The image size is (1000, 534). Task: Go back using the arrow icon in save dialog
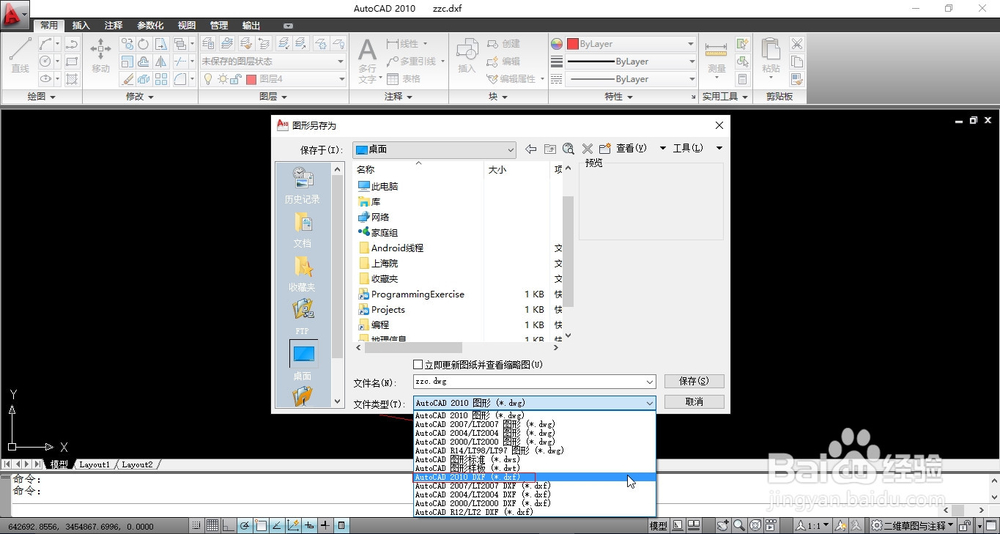tap(531, 149)
